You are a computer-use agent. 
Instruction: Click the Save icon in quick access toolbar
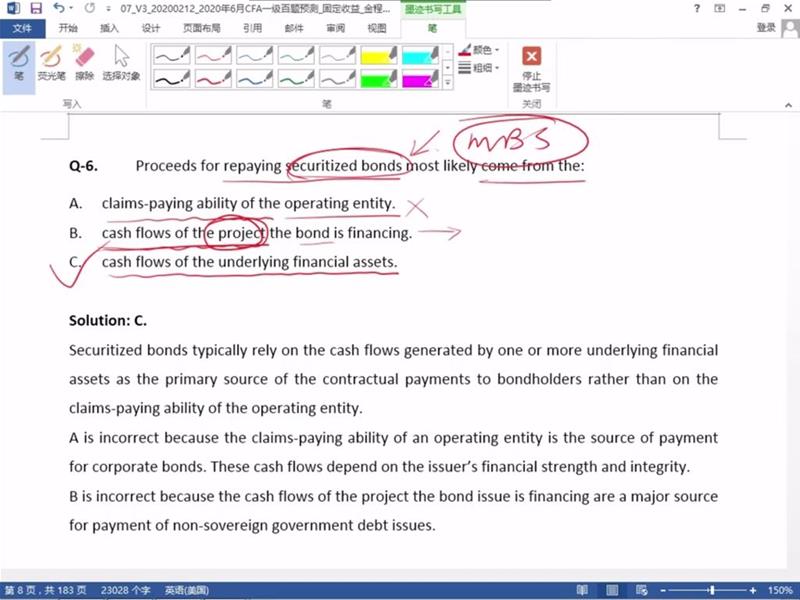click(36, 8)
